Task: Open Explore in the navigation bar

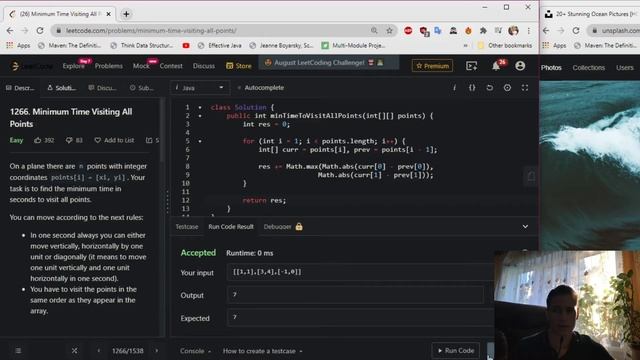Action: 73,66
